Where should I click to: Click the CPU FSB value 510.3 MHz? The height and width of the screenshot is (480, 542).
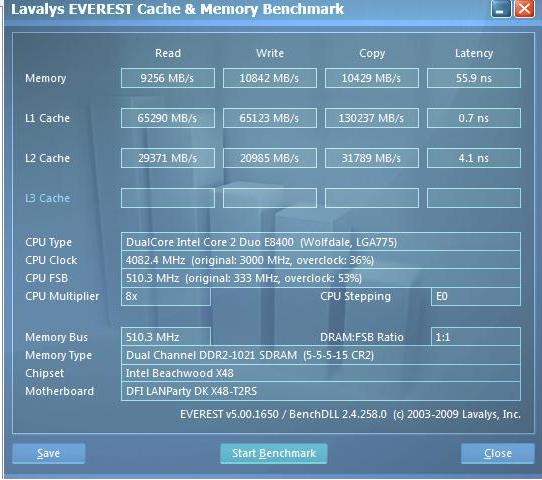[x=321, y=278]
